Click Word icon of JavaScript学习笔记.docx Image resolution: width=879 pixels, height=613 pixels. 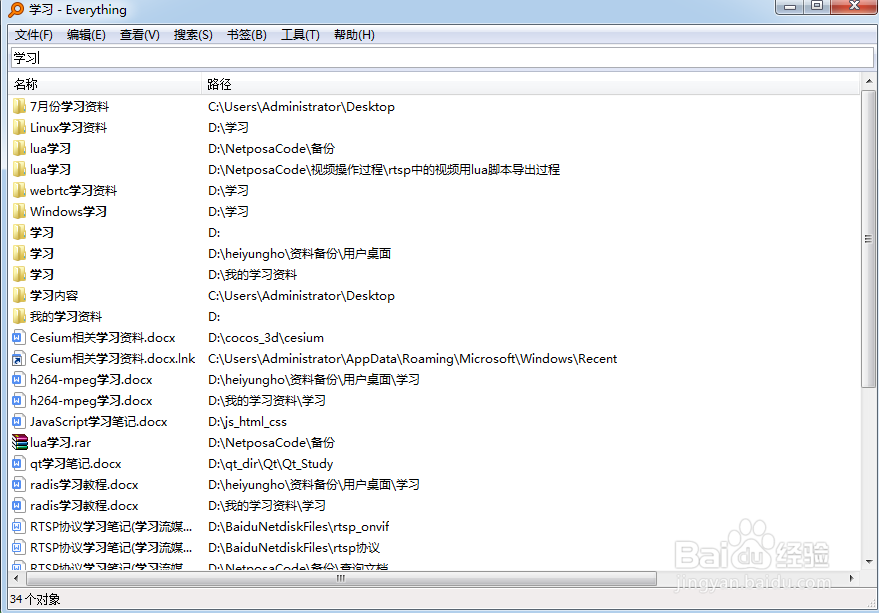coord(18,422)
